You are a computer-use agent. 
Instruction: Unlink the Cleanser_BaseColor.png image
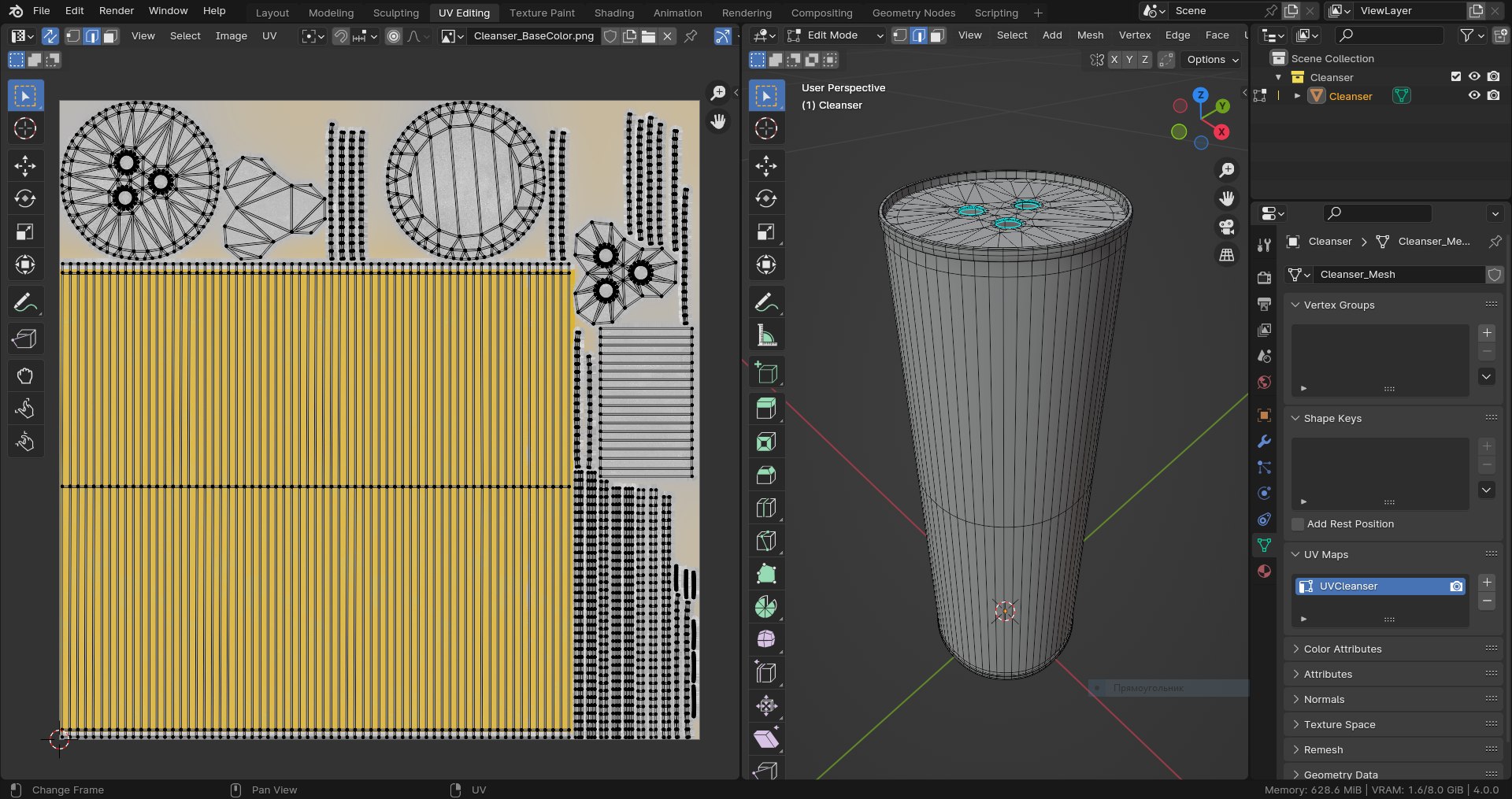[667, 36]
